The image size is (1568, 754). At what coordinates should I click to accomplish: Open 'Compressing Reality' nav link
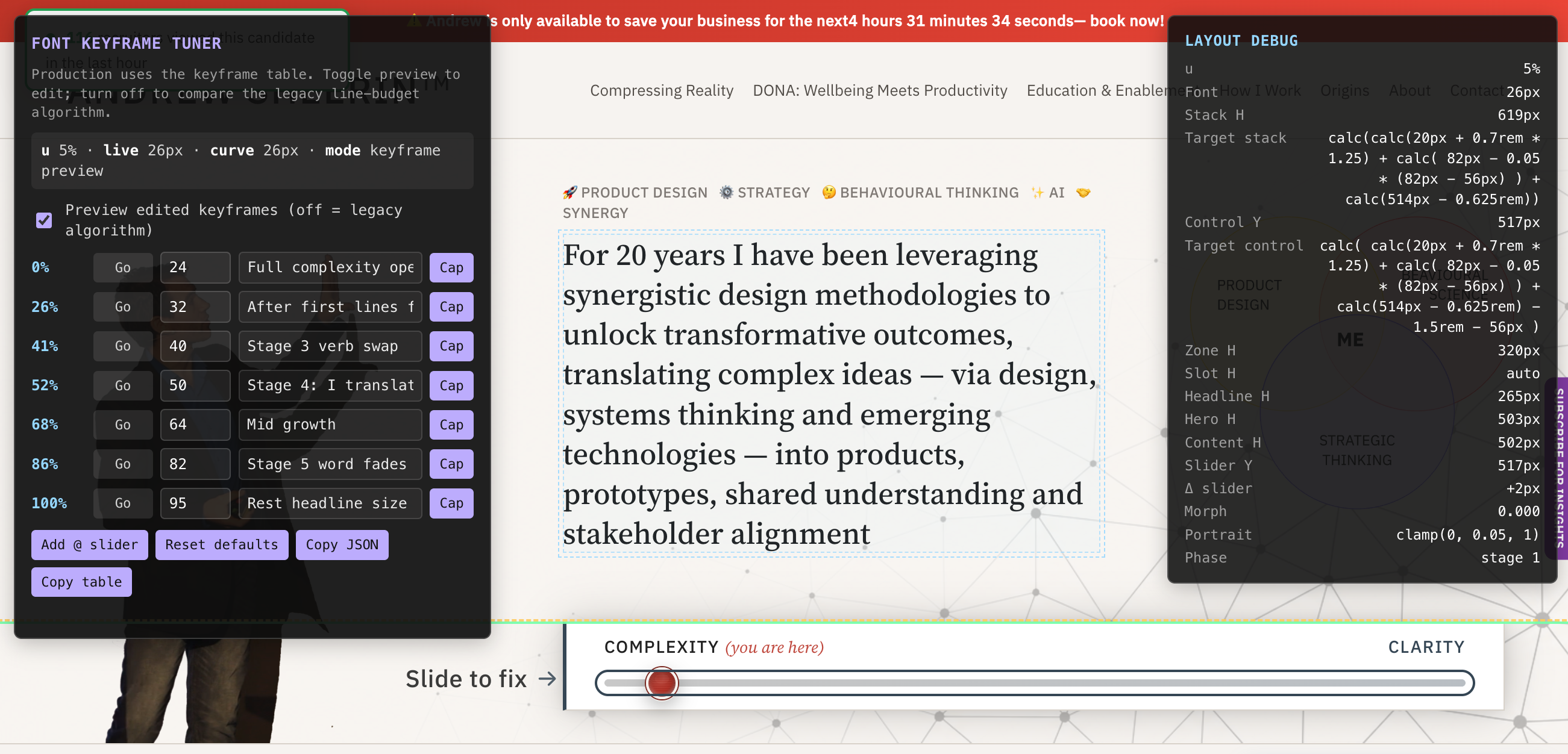(x=662, y=91)
